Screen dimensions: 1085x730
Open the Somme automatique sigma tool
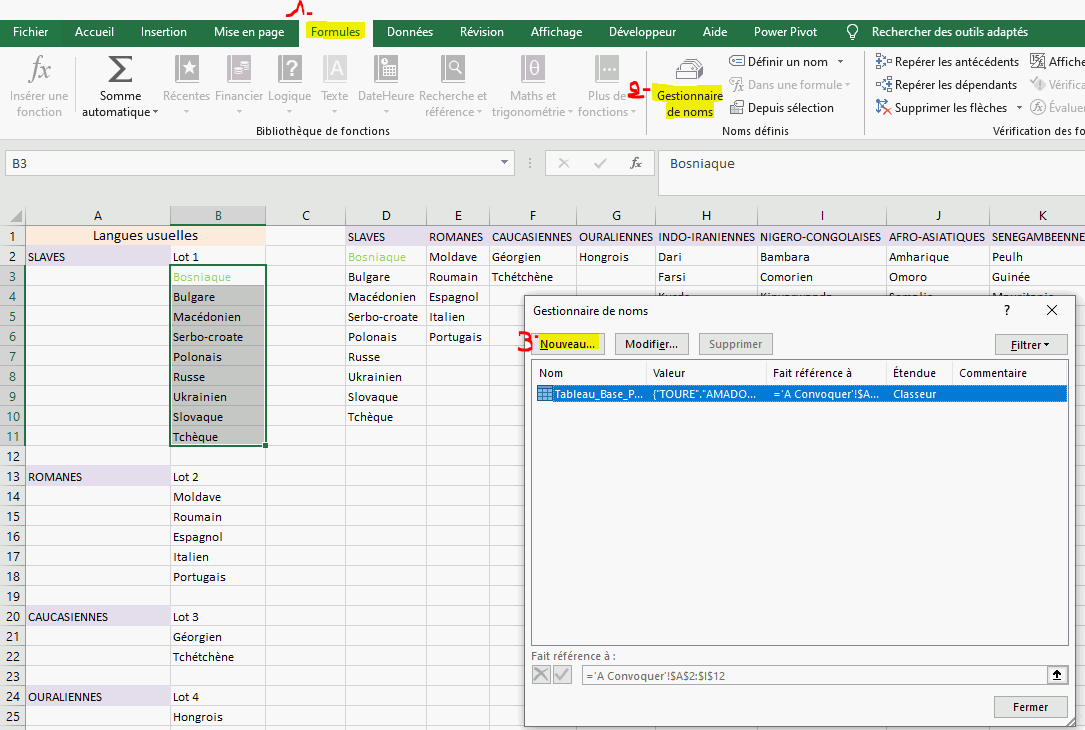119,71
